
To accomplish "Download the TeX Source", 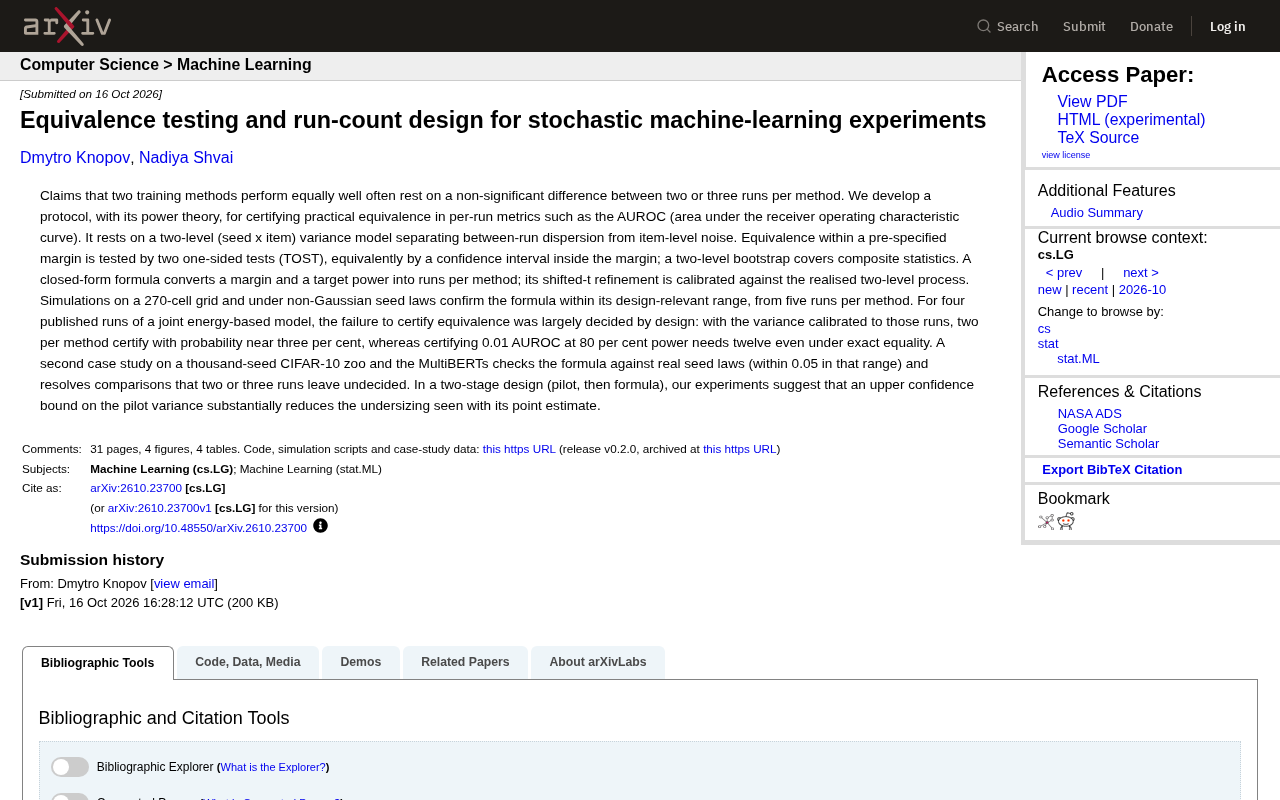I will tap(1098, 138).
